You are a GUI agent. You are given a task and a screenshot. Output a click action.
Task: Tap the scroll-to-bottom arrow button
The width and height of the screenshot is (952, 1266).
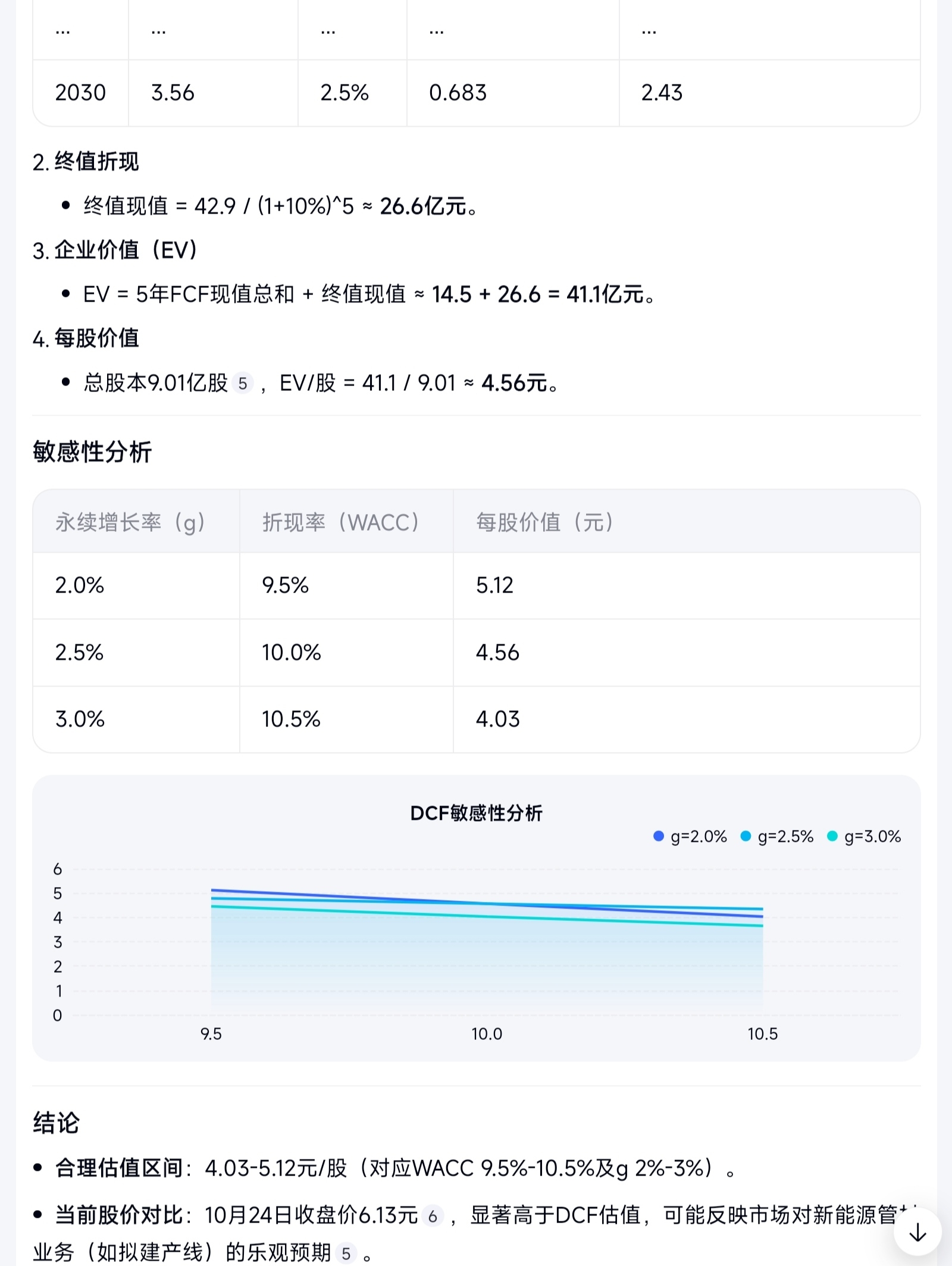click(917, 1231)
